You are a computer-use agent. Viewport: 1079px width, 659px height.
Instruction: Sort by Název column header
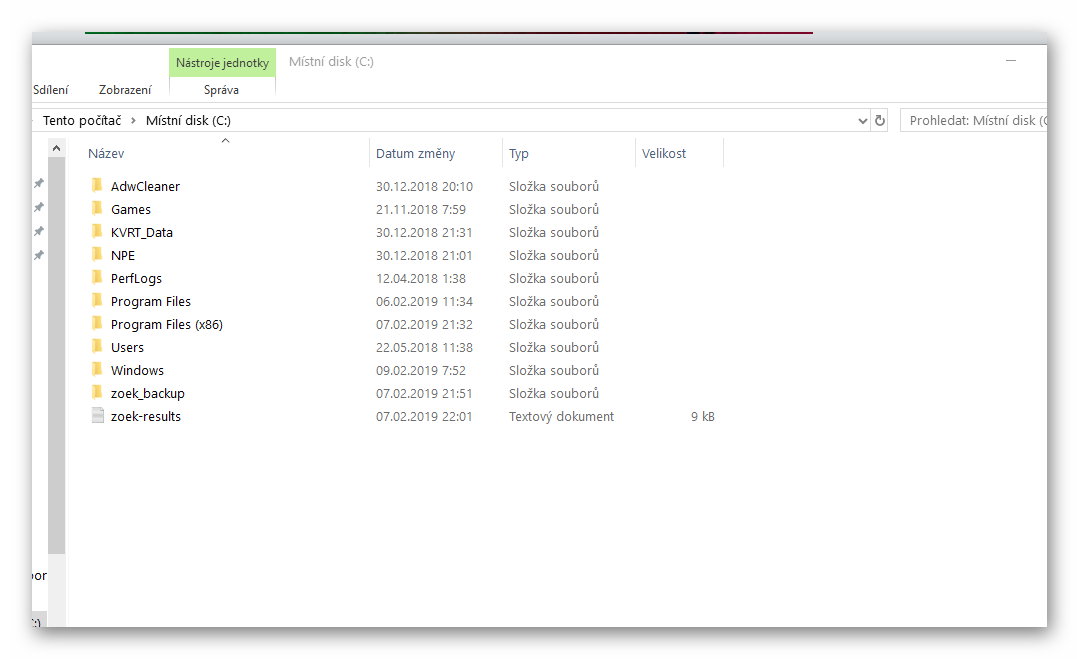coord(106,153)
